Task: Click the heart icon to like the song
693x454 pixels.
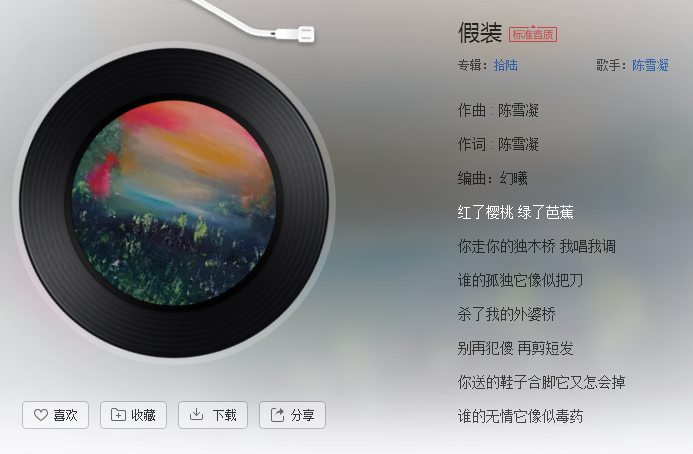Action: (41, 415)
